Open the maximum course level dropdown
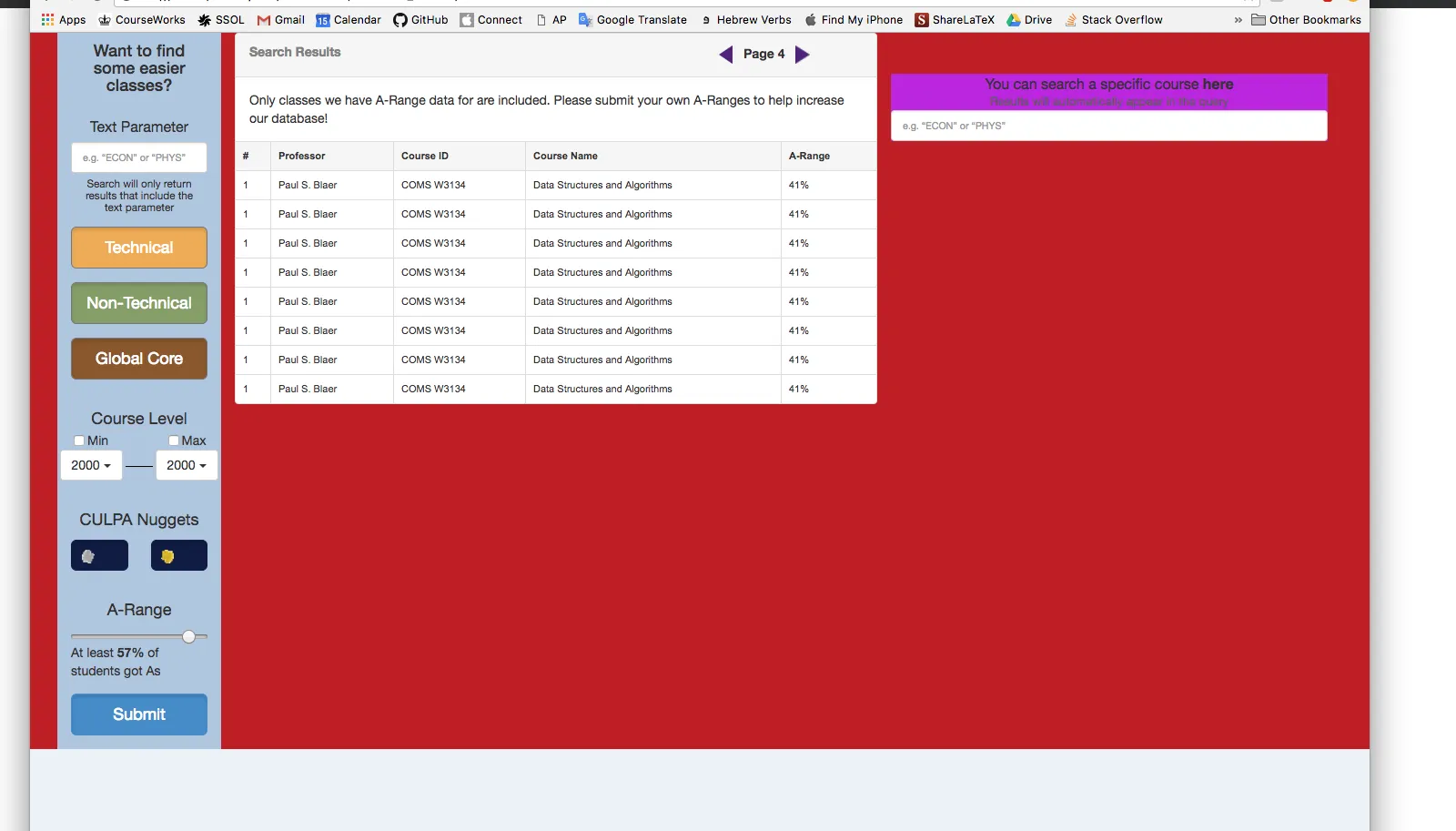Screen dimensions: 1456x831 [187, 465]
